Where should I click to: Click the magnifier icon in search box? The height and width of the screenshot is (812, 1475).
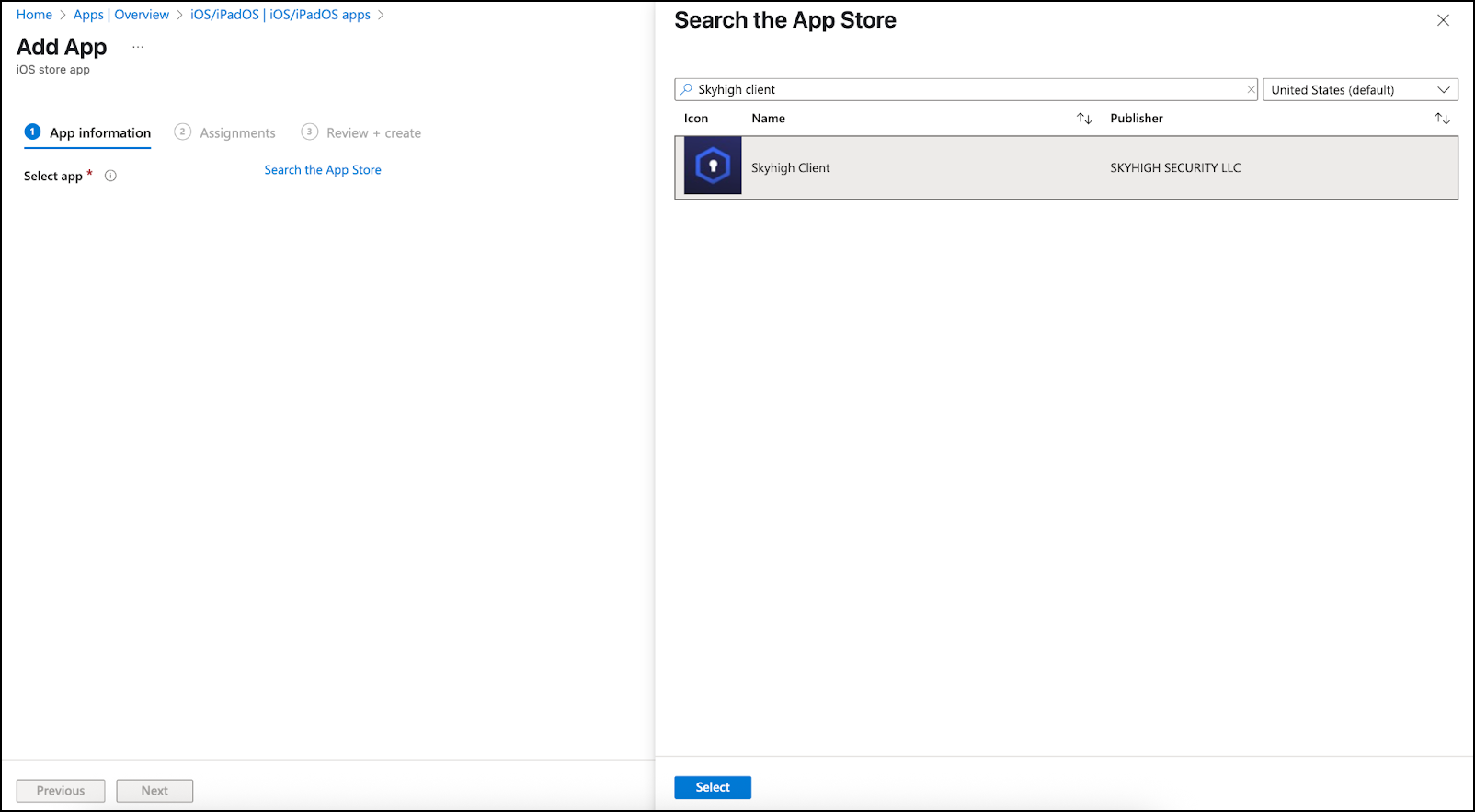pyautogui.click(x=686, y=89)
